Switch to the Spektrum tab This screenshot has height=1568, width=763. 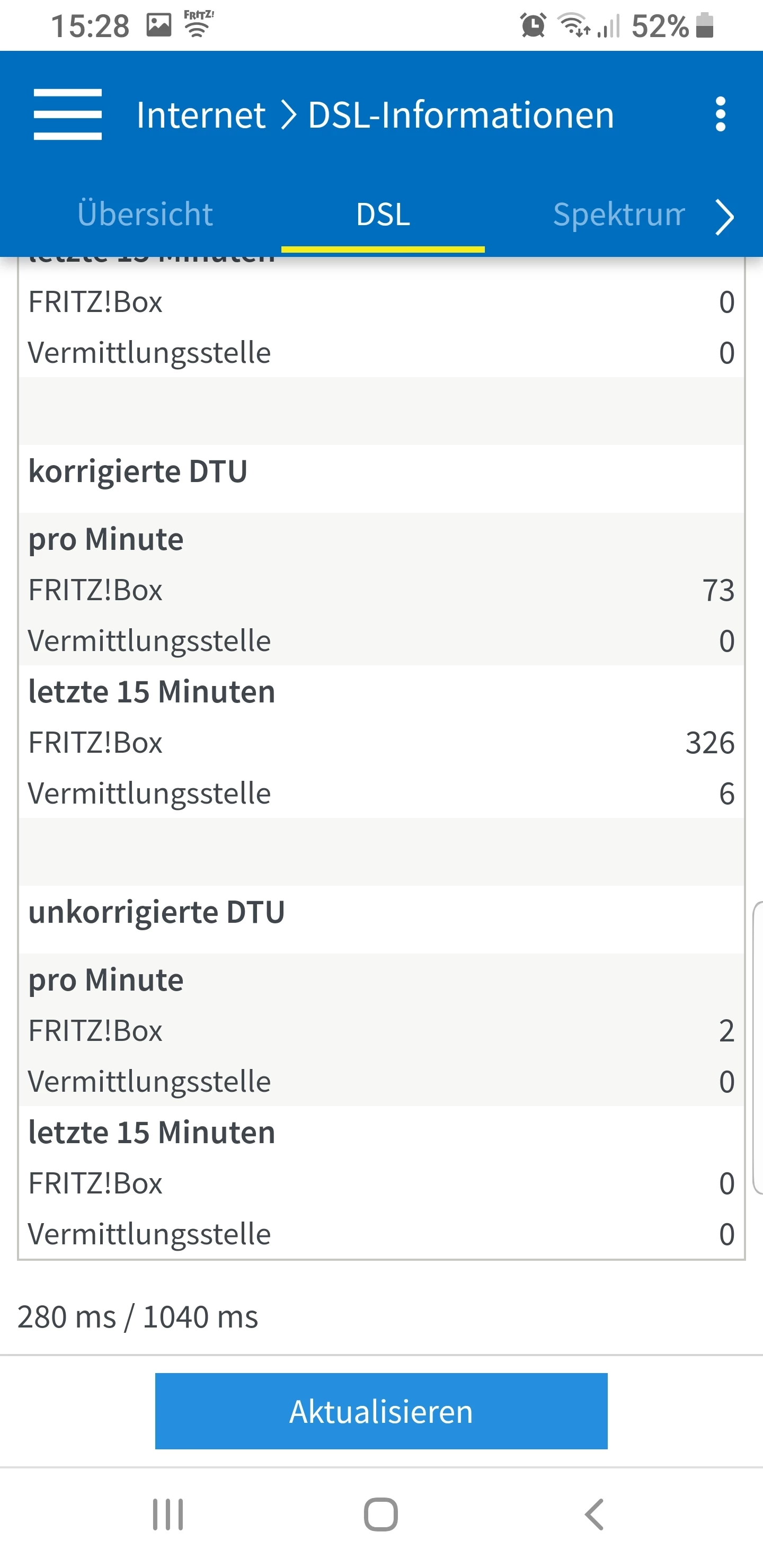coord(618,214)
